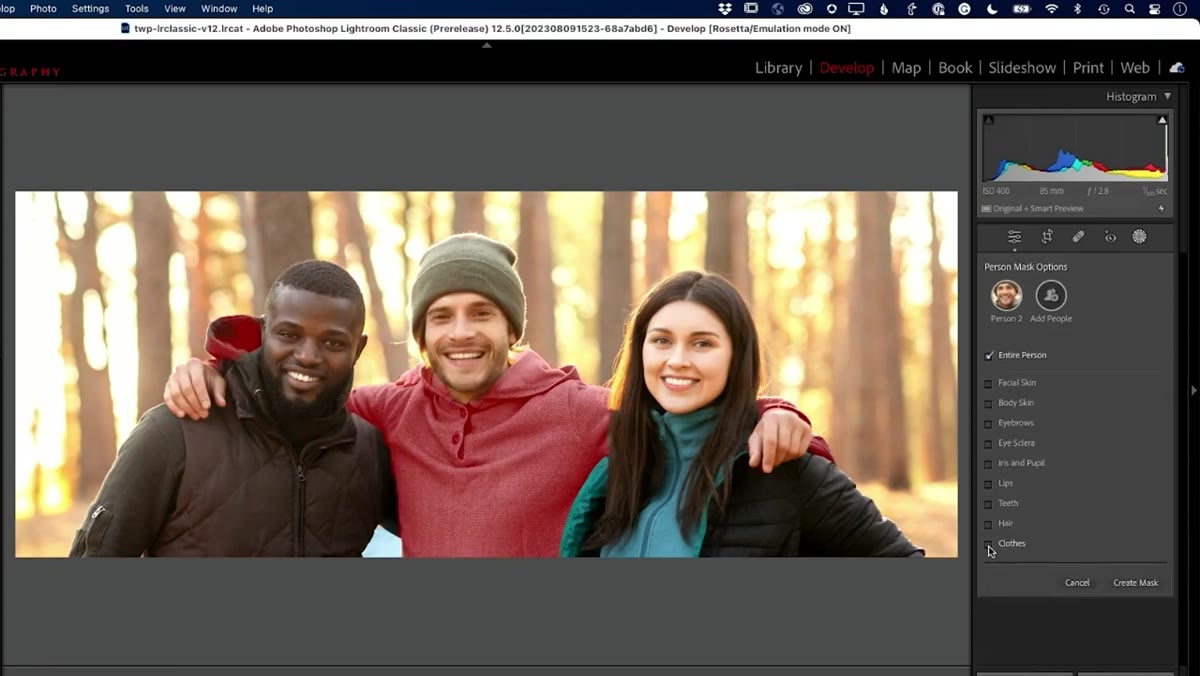Enable the Eyebrows checkbox
This screenshot has height=676, width=1200.
pos(989,423)
